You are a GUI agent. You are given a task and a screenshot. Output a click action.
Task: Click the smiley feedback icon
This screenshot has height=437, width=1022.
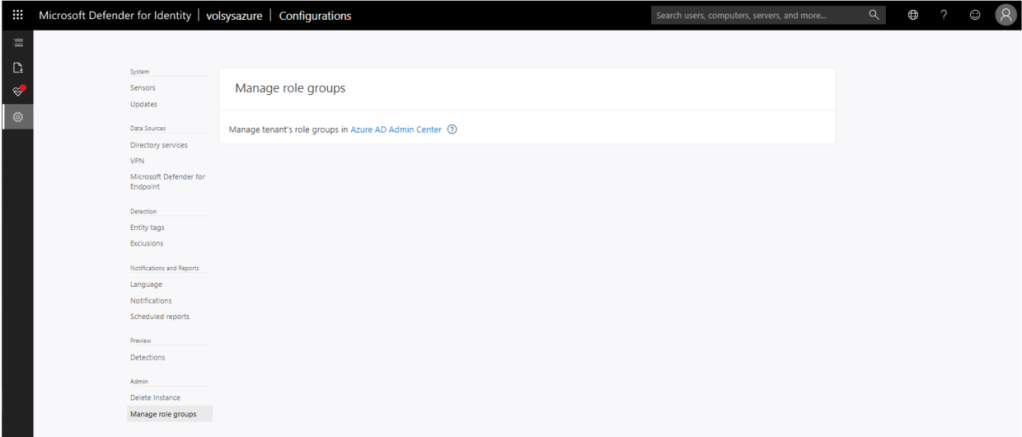coord(974,15)
